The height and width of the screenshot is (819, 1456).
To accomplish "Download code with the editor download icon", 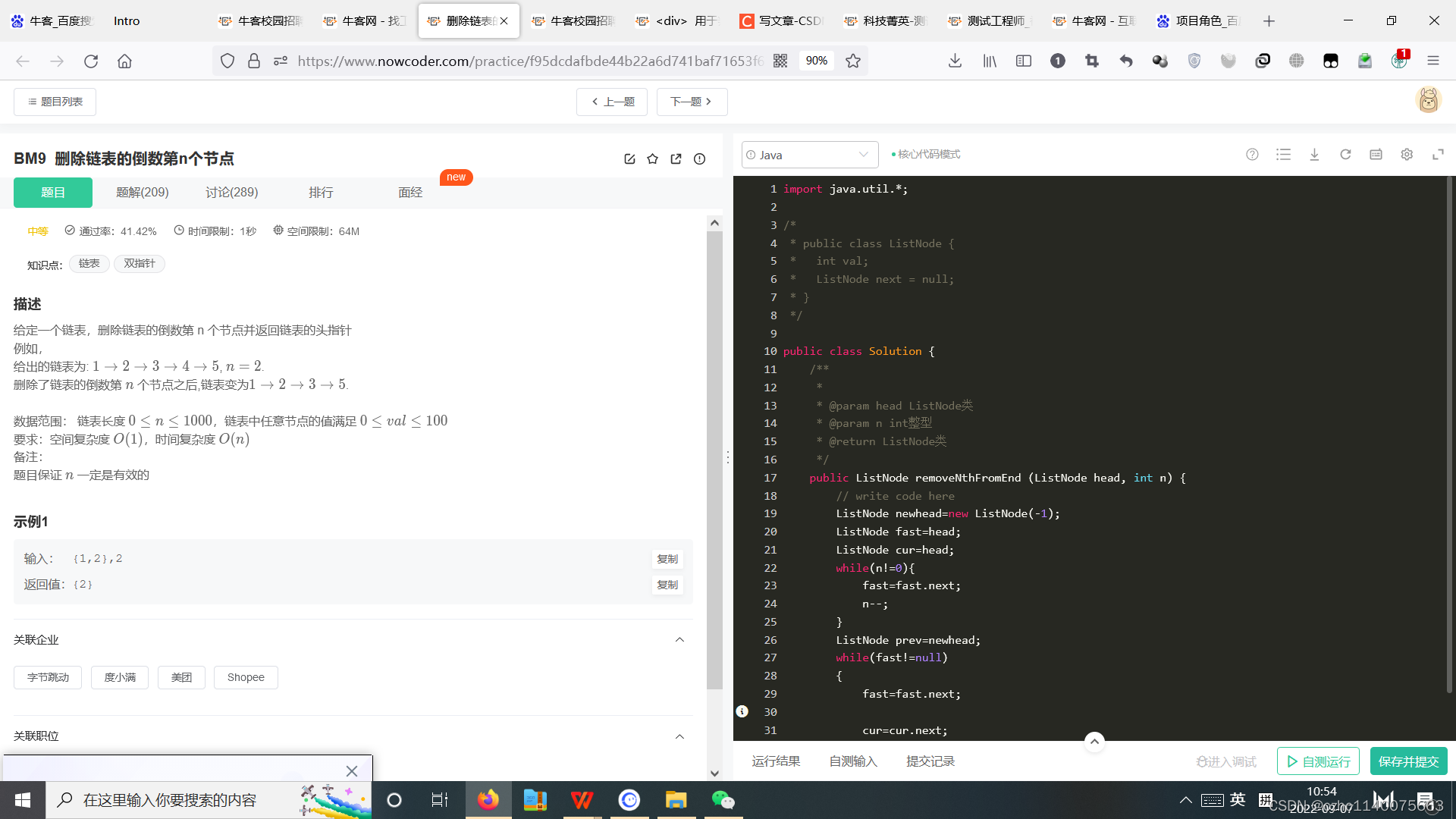I will (x=1315, y=155).
